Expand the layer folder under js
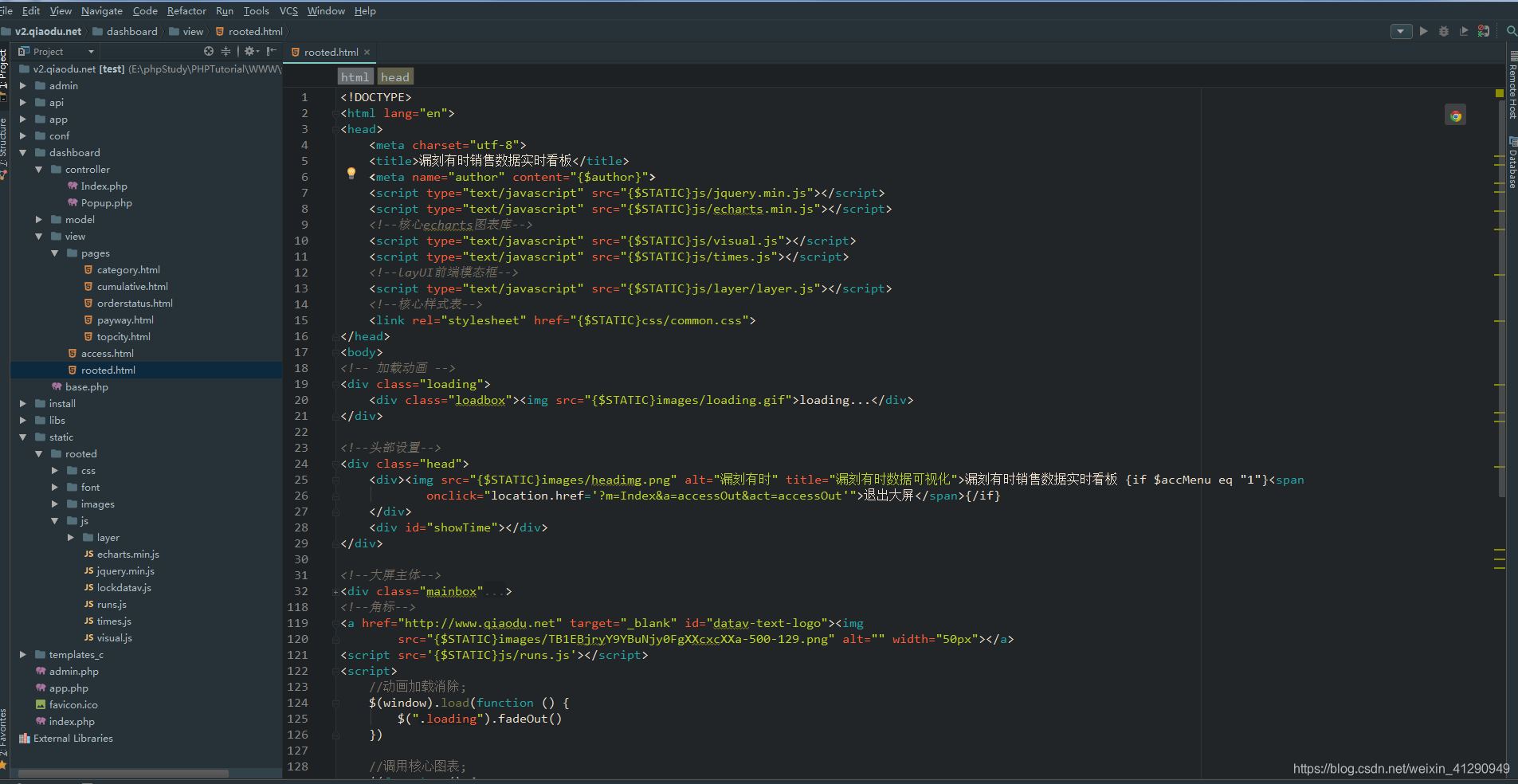1518x784 pixels. click(x=71, y=537)
